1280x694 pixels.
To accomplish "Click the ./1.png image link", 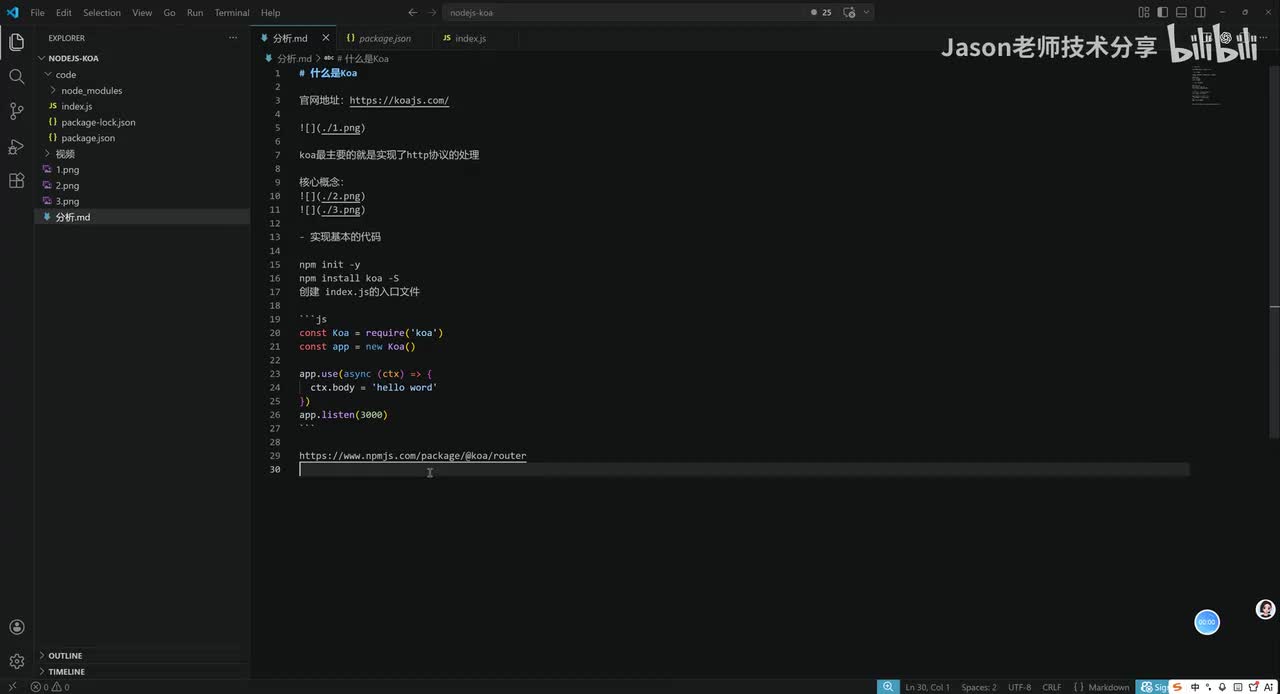I will (x=341, y=128).
